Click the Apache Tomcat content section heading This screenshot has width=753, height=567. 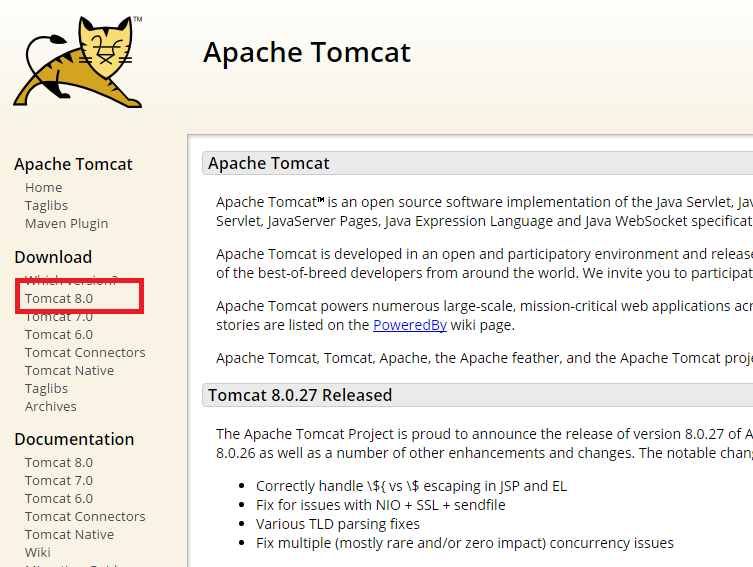(x=269, y=163)
